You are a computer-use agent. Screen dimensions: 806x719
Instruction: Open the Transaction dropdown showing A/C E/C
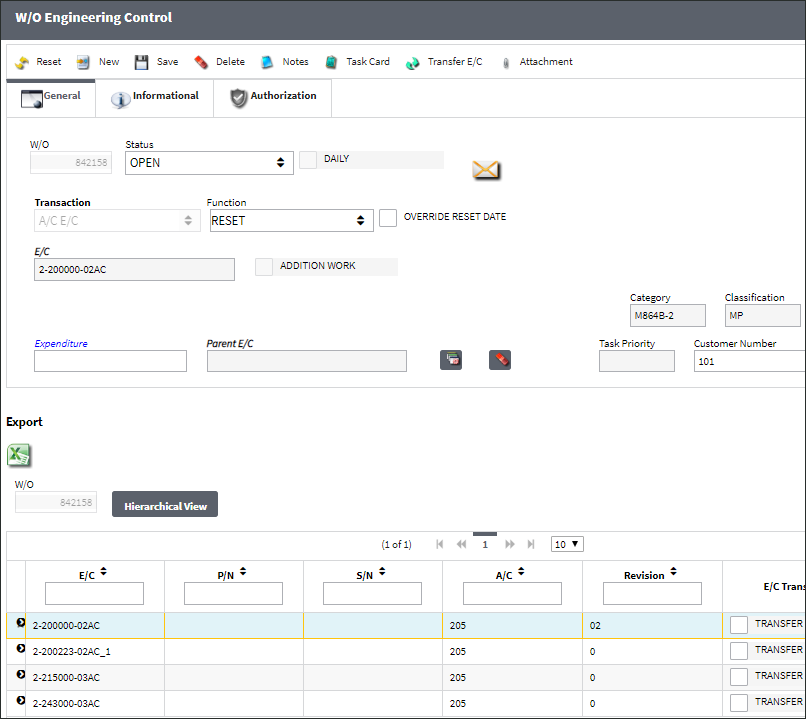pos(117,220)
